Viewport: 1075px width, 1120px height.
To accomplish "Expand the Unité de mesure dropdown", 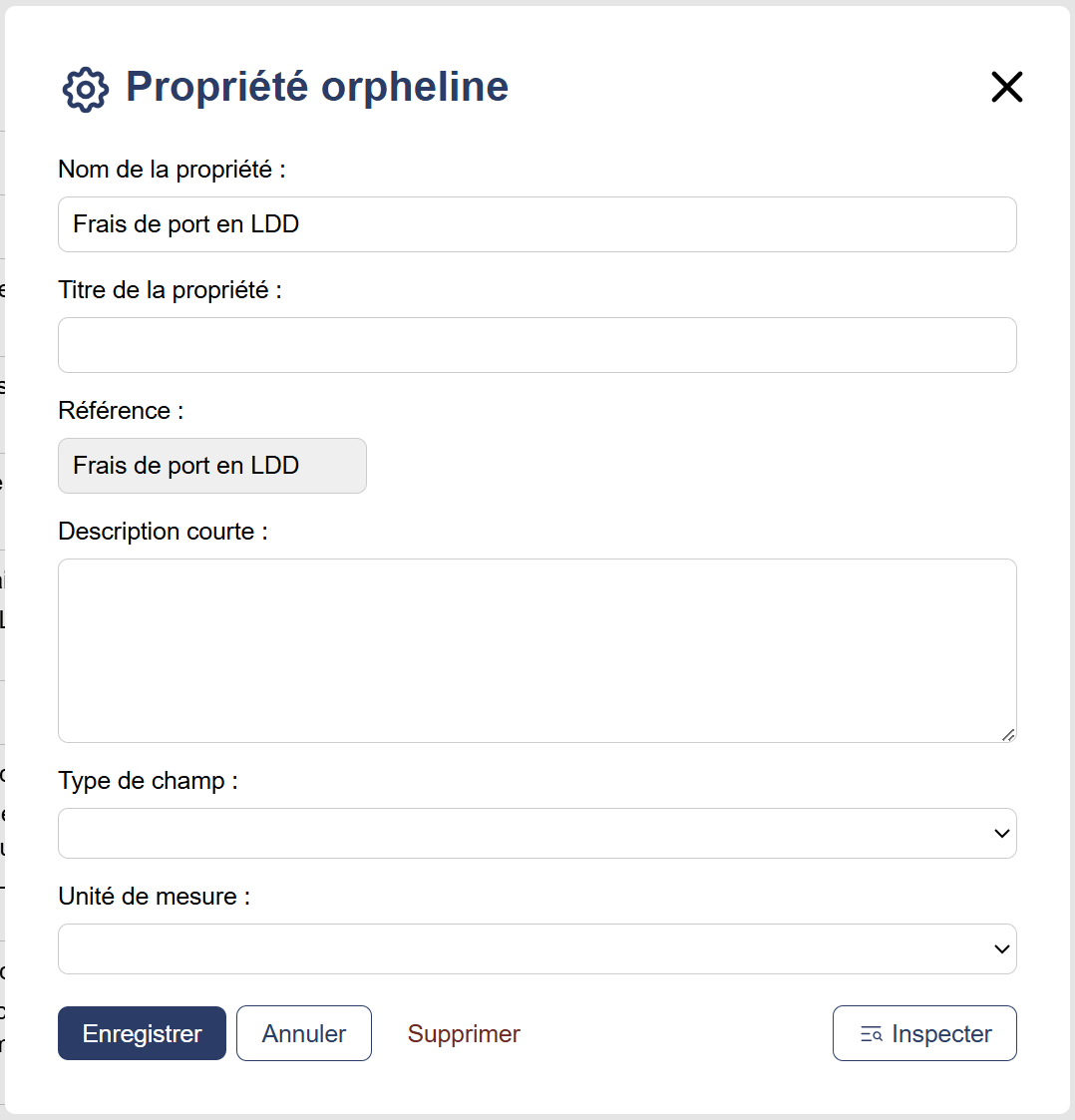I will click(537, 948).
